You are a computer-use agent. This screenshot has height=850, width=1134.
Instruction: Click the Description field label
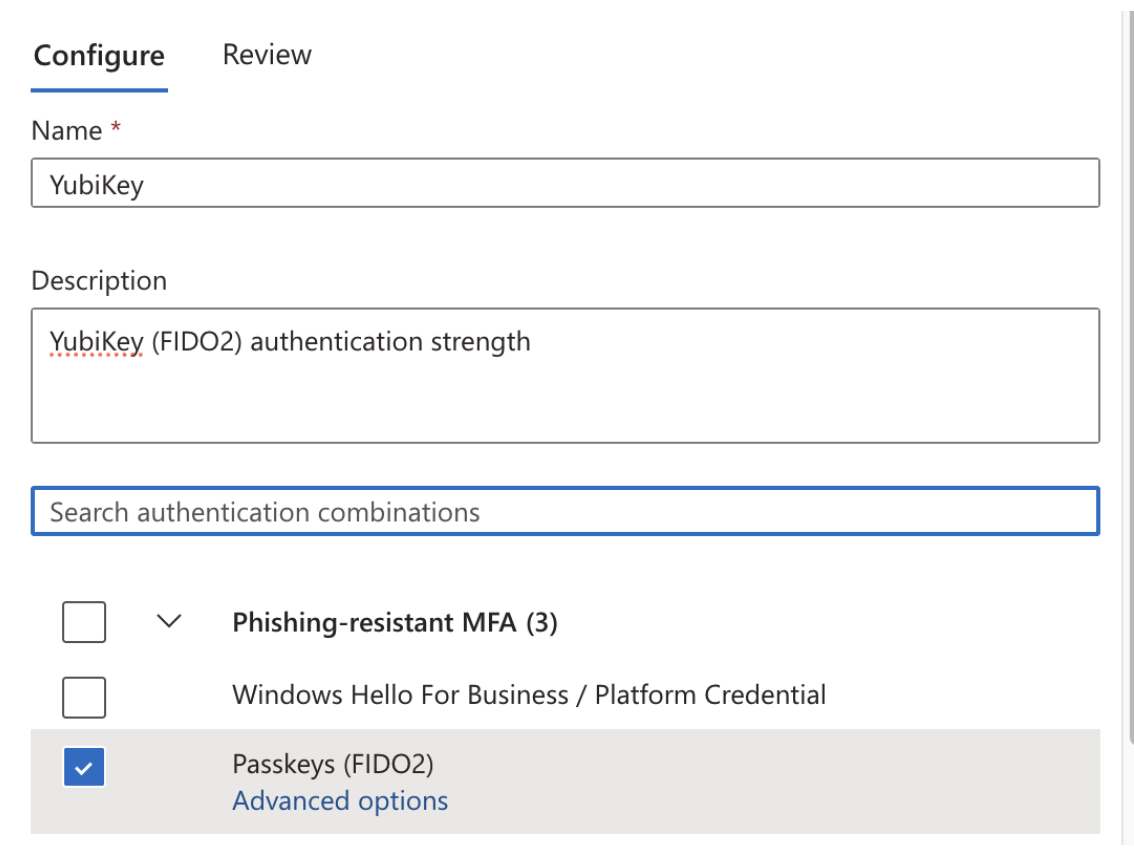(98, 280)
